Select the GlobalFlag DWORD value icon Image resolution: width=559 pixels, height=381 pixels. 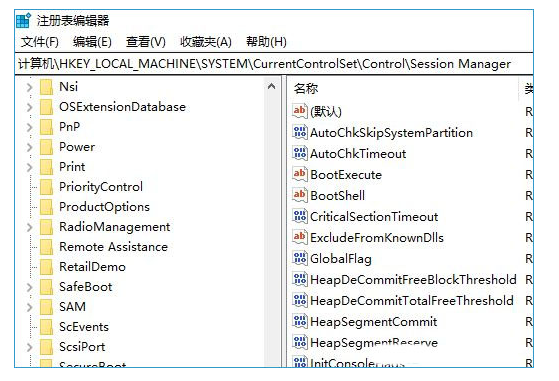pos(299,258)
